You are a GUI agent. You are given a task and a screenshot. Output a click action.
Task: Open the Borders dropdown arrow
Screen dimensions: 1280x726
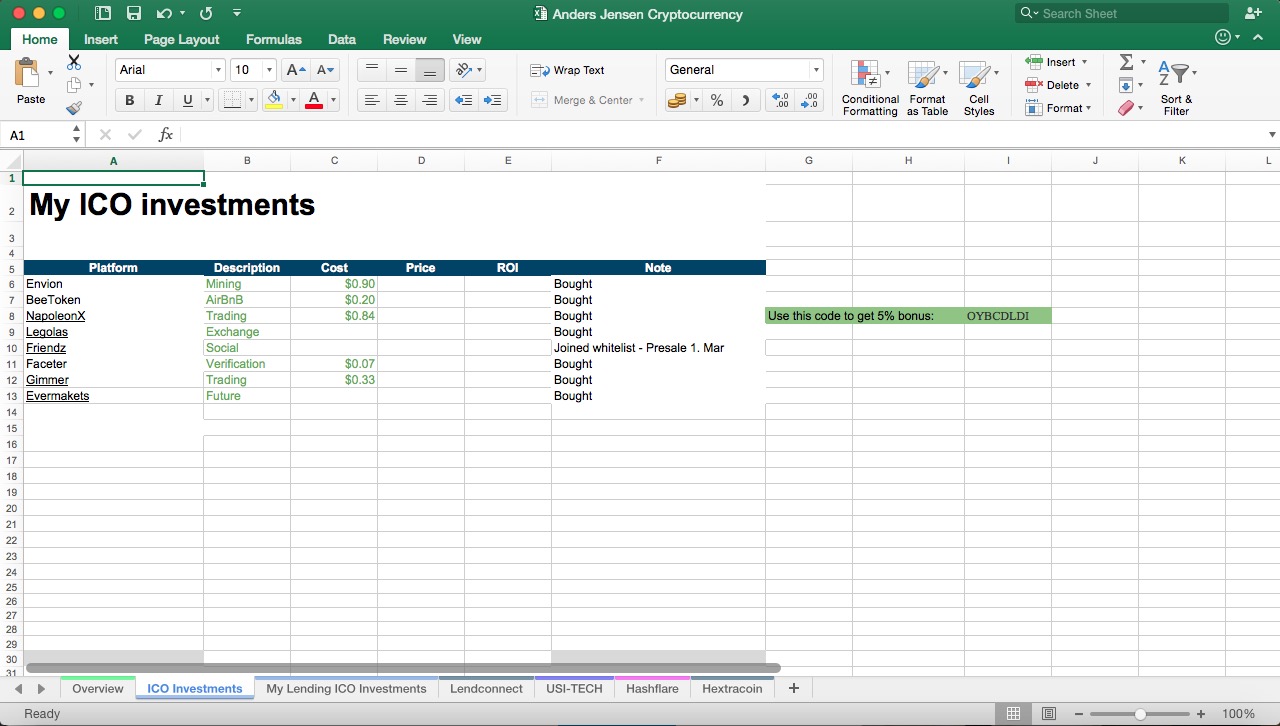pyautogui.click(x=253, y=100)
